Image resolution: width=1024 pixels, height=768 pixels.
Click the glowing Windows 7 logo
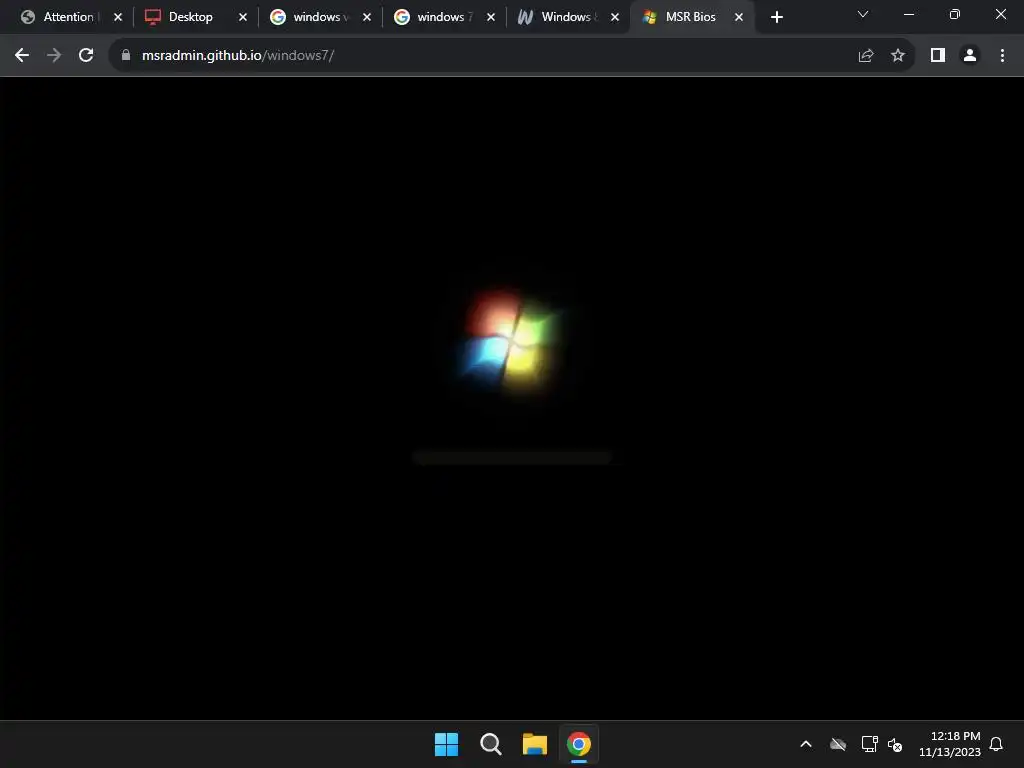click(x=511, y=342)
